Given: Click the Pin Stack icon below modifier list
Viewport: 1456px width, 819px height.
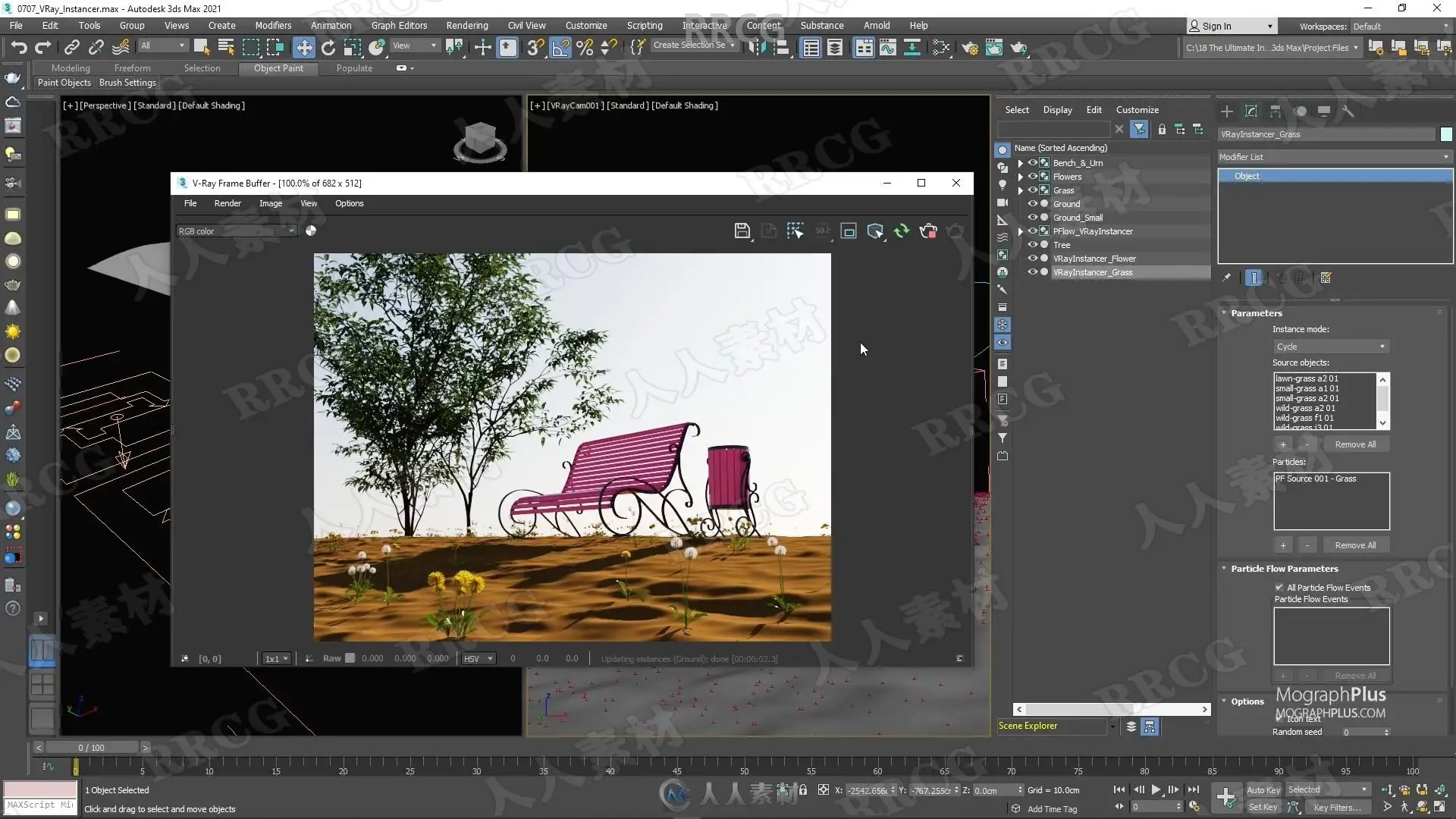Looking at the screenshot, I should coord(1226,278).
